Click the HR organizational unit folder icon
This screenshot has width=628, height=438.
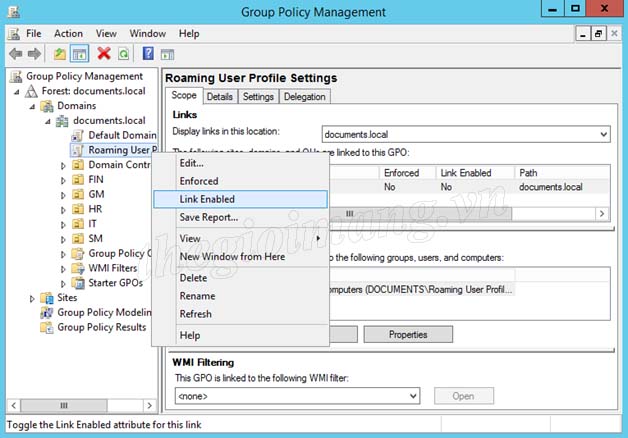coord(78,209)
